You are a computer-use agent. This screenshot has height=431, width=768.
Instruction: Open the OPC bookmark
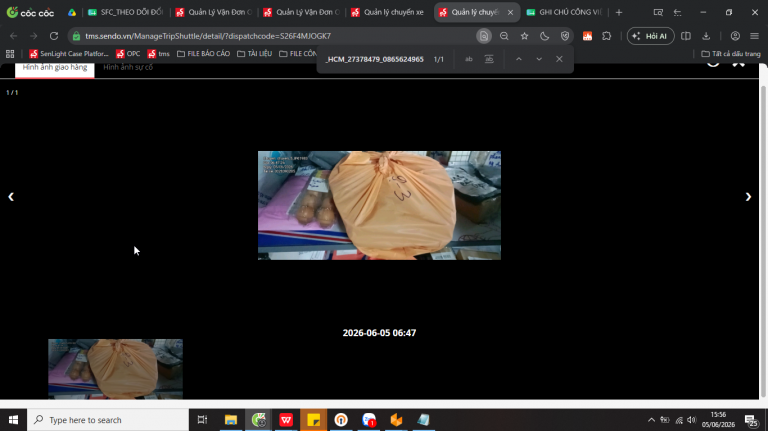pyautogui.click(x=128, y=54)
